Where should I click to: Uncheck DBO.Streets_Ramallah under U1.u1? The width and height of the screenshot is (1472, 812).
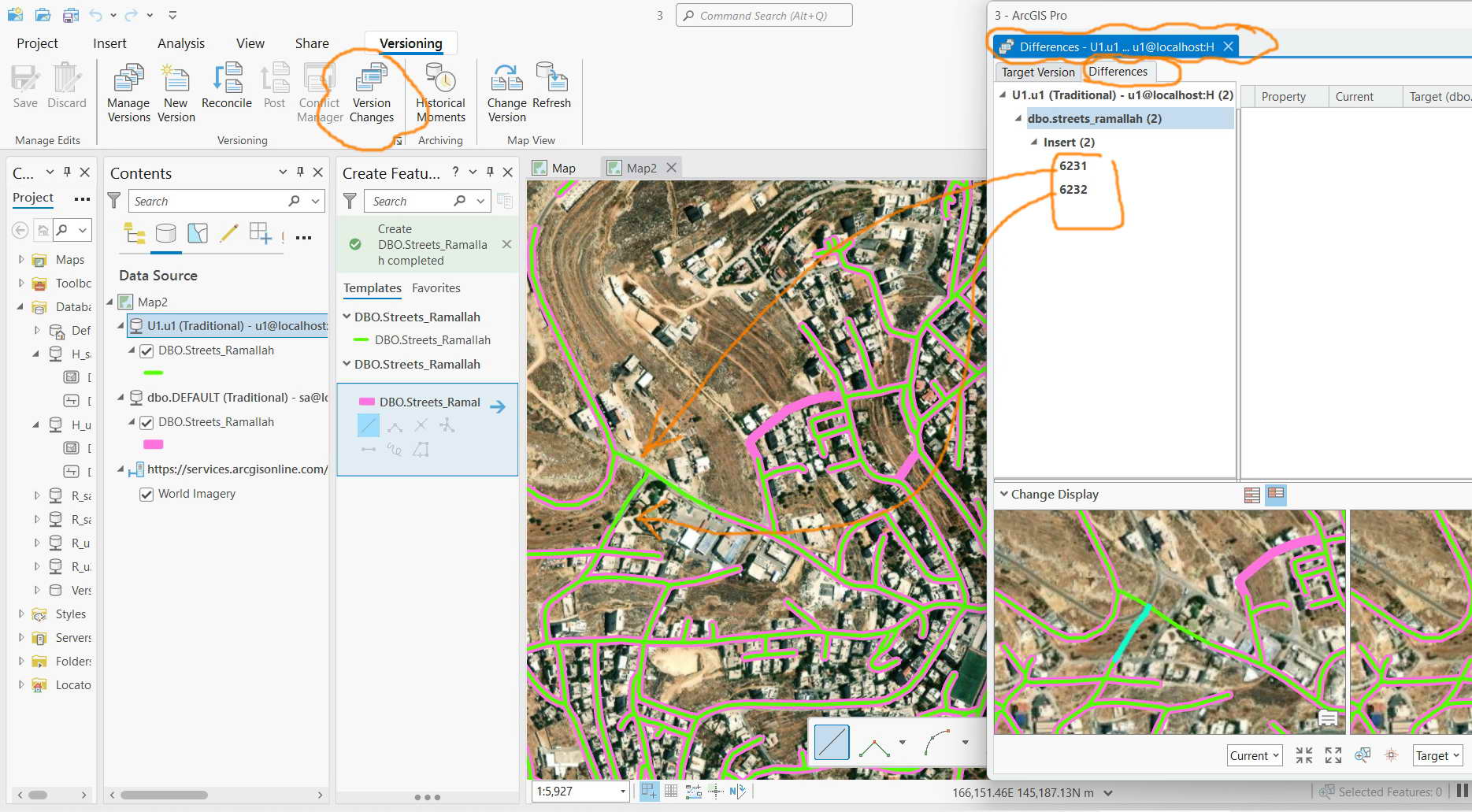146,351
